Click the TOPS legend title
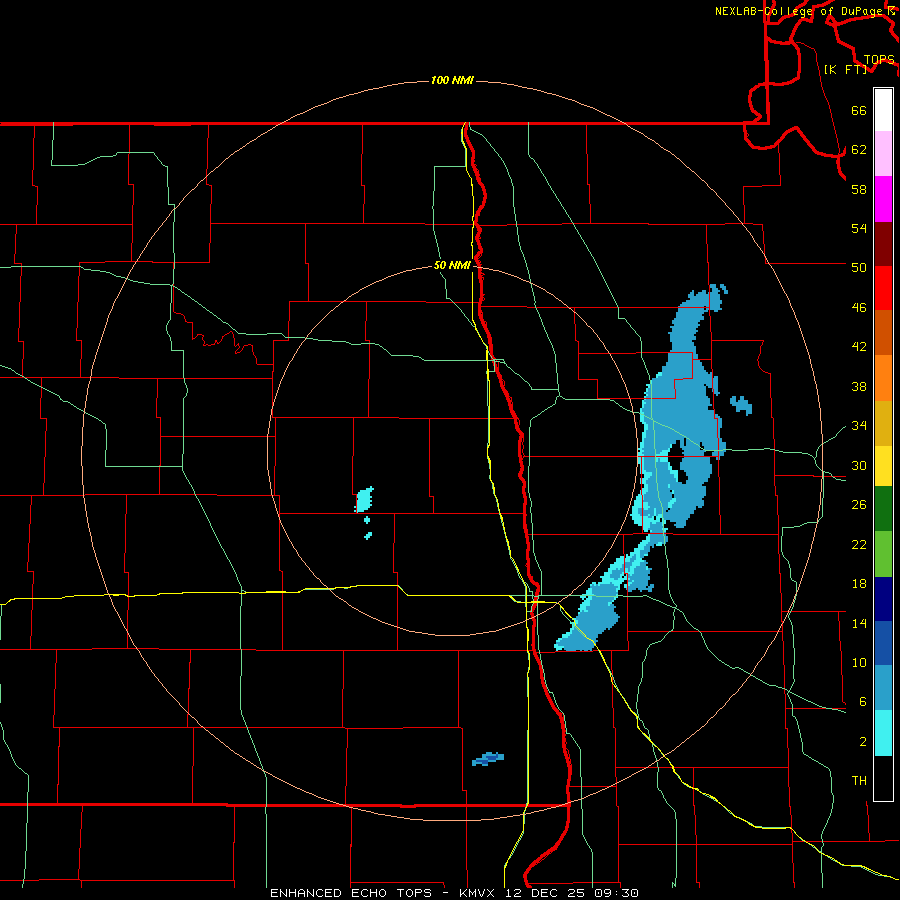The height and width of the screenshot is (900, 900). click(x=879, y=60)
